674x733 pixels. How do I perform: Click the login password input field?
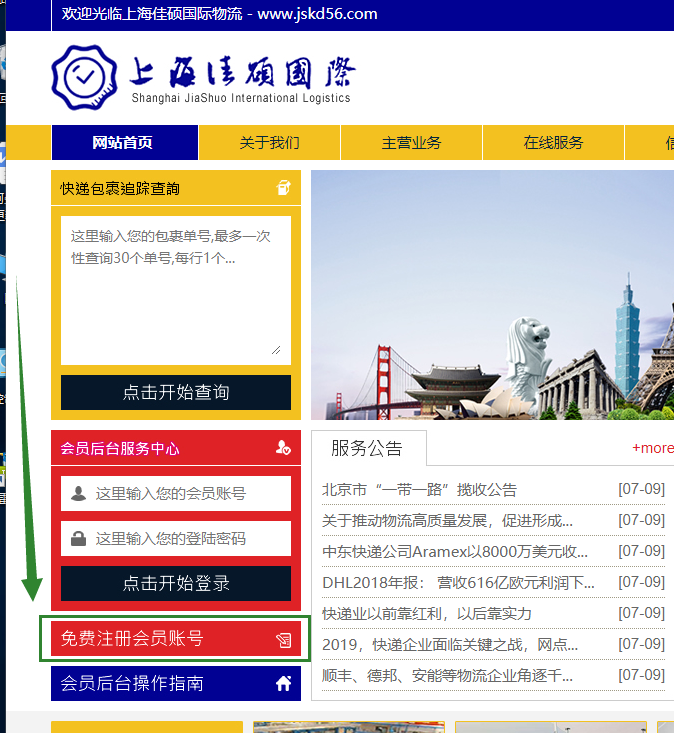point(185,539)
